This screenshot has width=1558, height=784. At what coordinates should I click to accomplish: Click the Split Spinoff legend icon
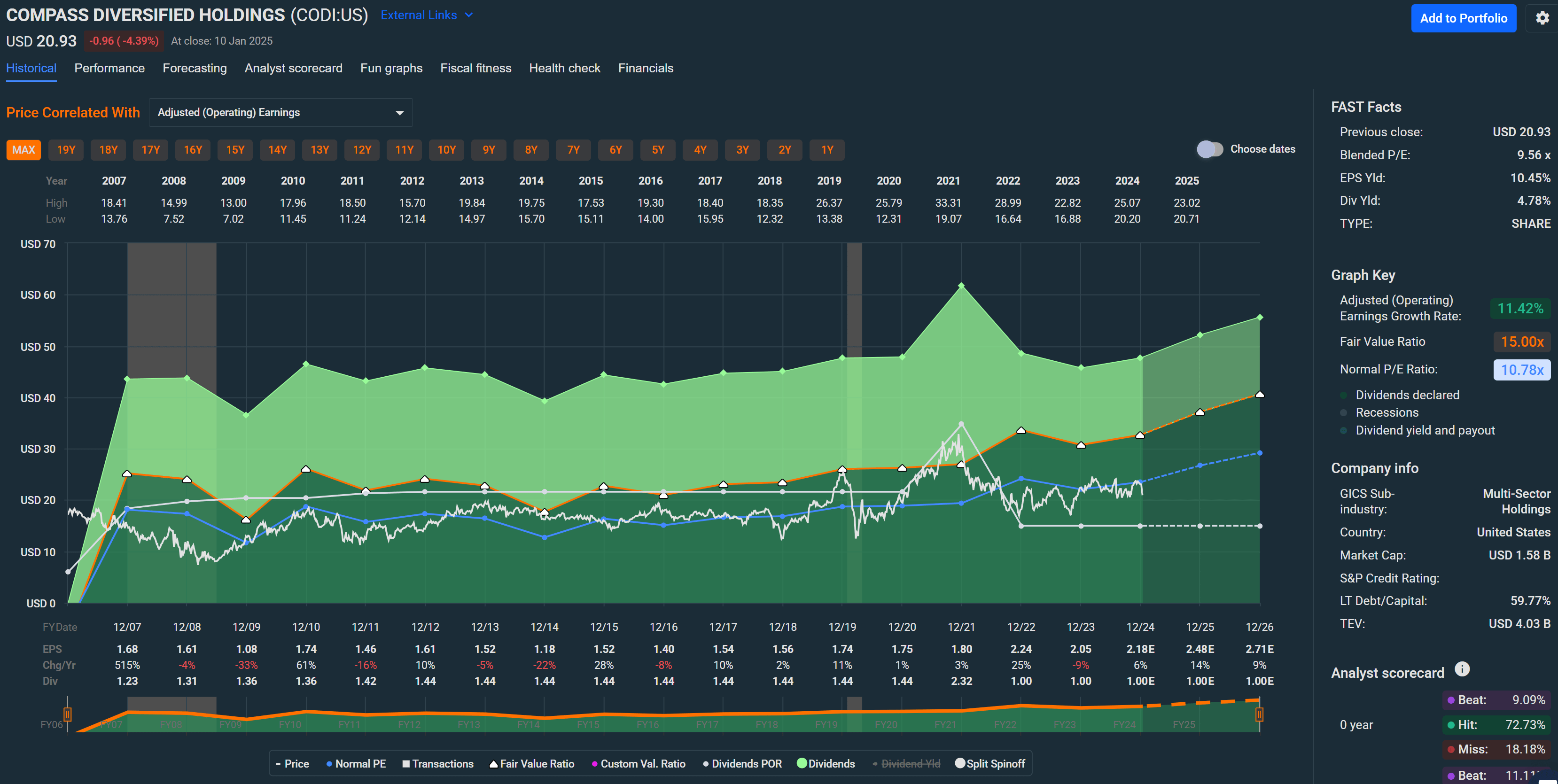pyautogui.click(x=960, y=763)
